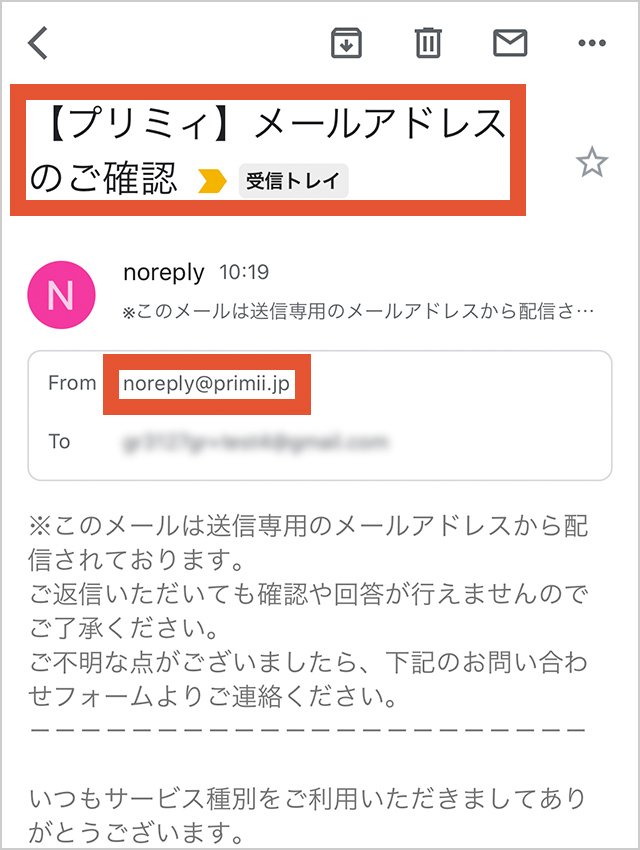This screenshot has height=850, width=640.
Task: Click the yellow importance marker arrow
Action: click(x=212, y=181)
